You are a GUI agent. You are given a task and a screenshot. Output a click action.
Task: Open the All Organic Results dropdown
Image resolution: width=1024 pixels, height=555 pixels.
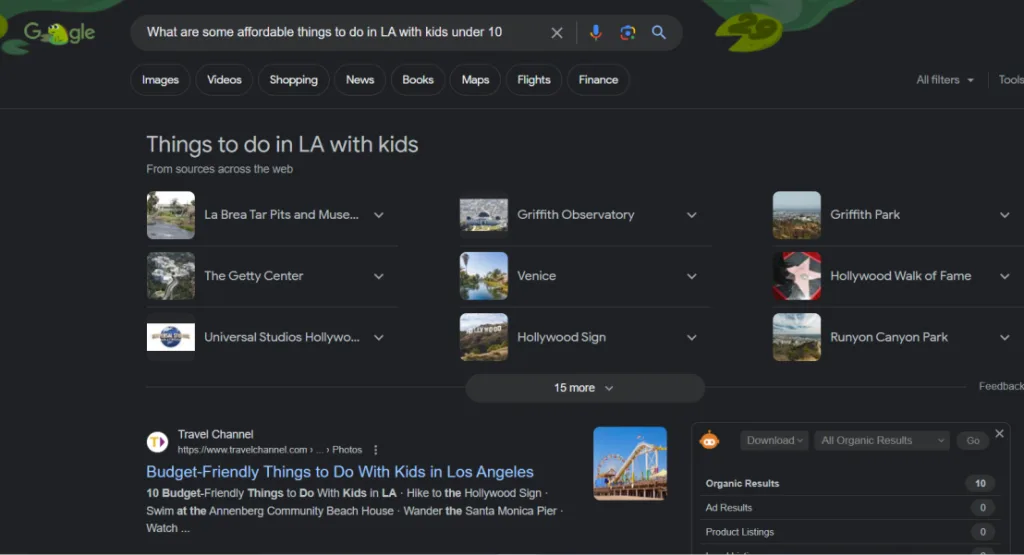click(x=881, y=440)
